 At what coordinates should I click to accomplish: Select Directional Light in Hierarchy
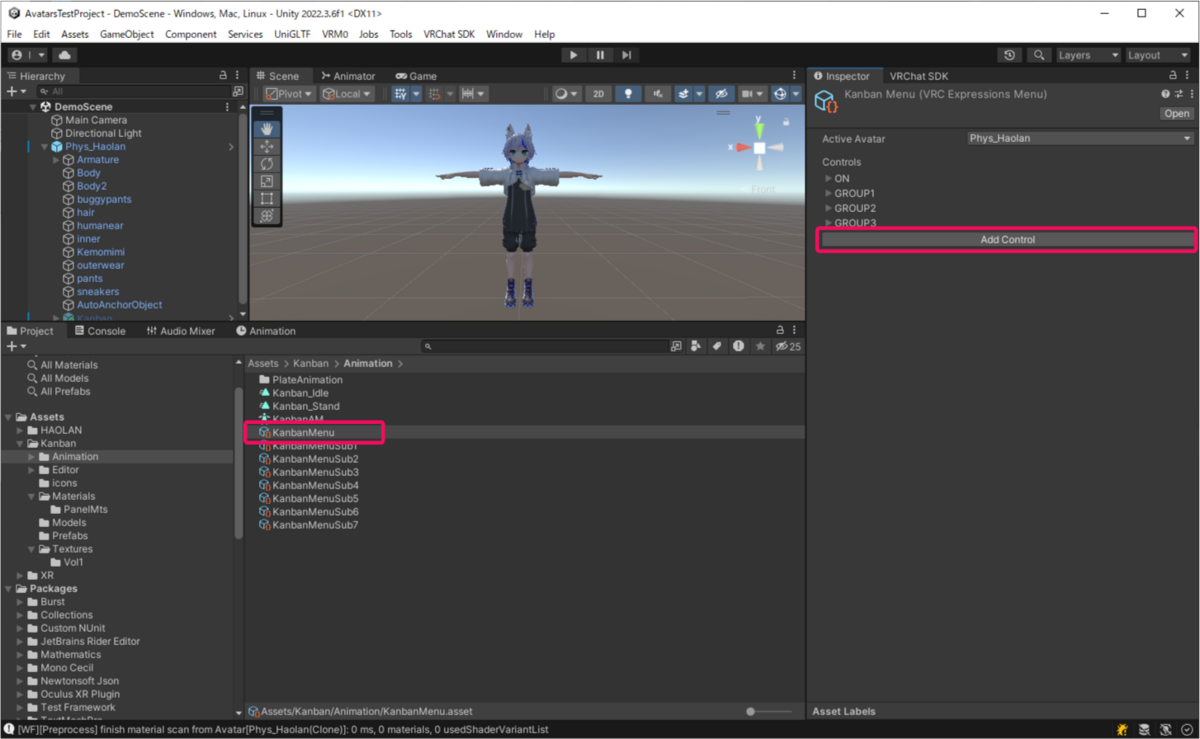tap(103, 133)
